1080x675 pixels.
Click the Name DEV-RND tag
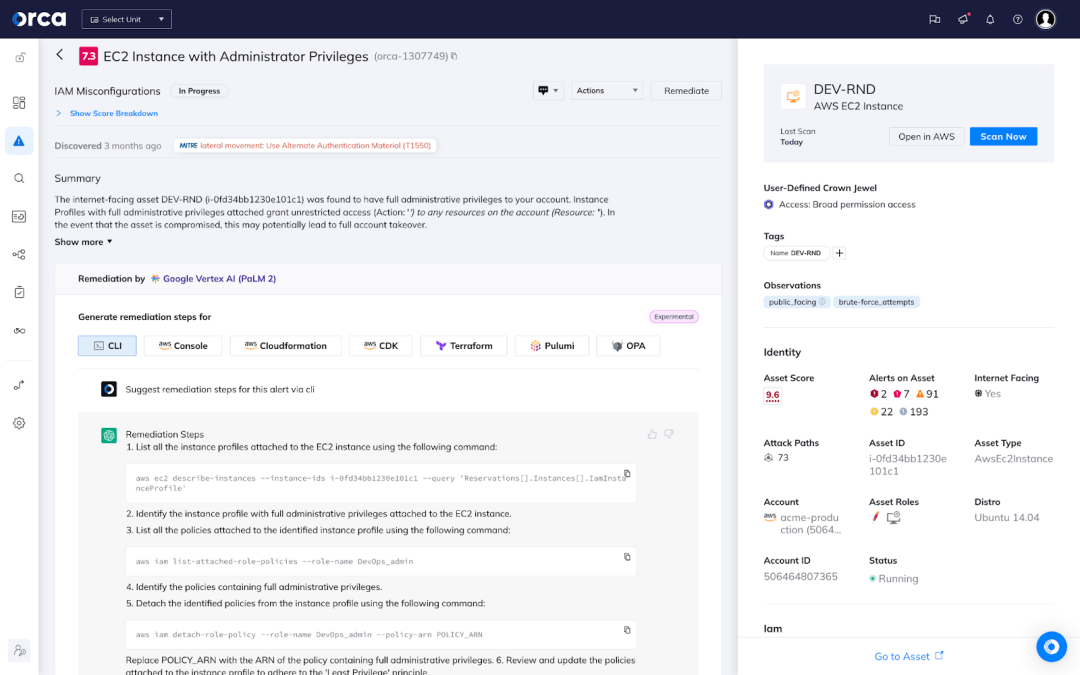(796, 253)
